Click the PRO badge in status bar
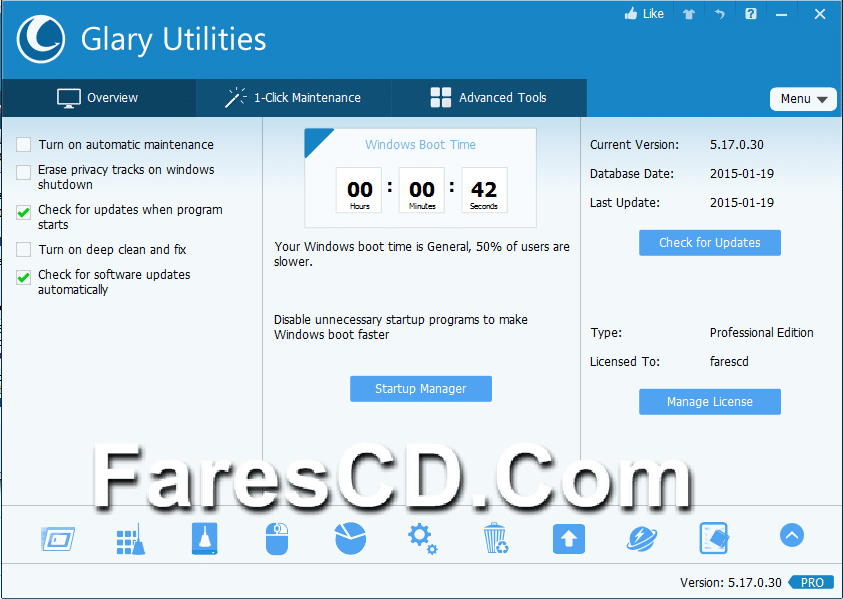The height and width of the screenshot is (599, 843). coord(811,582)
